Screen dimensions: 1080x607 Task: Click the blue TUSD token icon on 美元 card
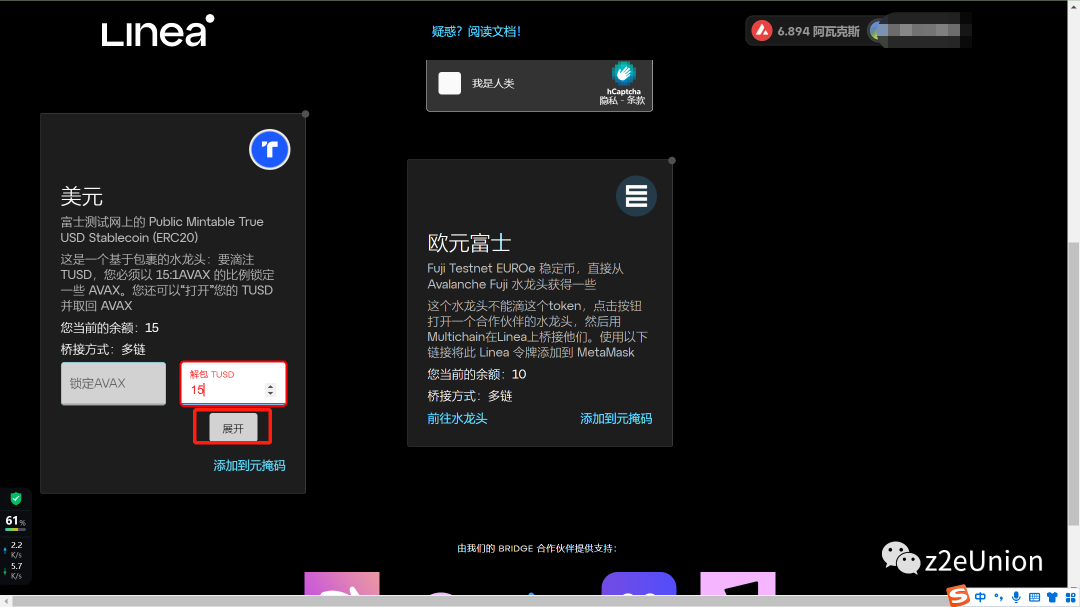[268, 149]
